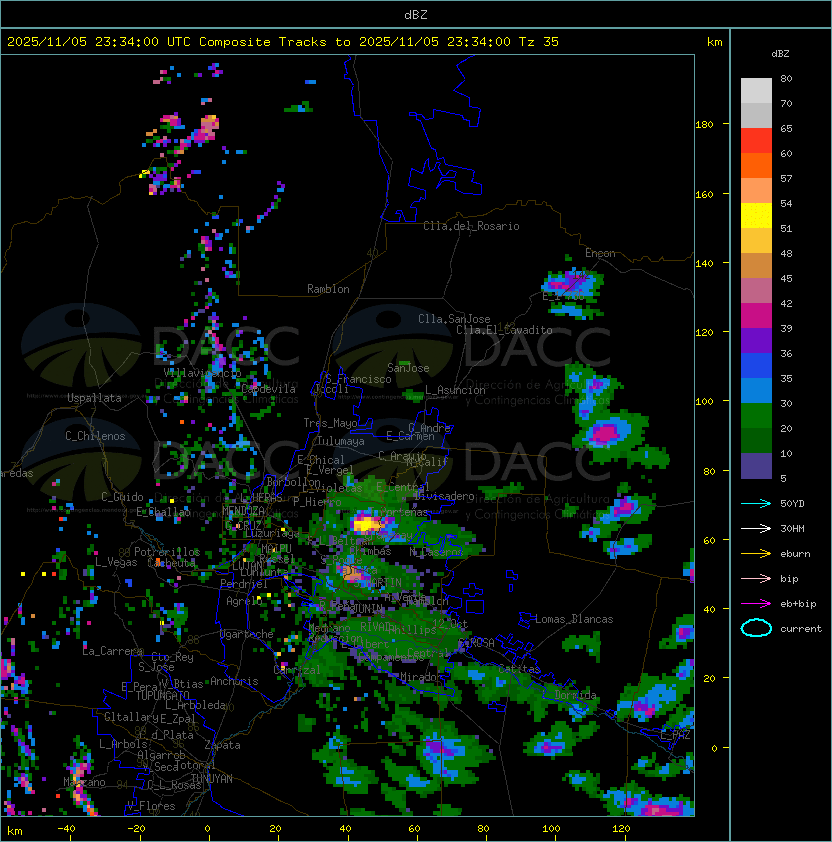This screenshot has height=842, width=832.
Task: Select the bright yellow 54-51 dBZ swatch
Action: (x=756, y=216)
